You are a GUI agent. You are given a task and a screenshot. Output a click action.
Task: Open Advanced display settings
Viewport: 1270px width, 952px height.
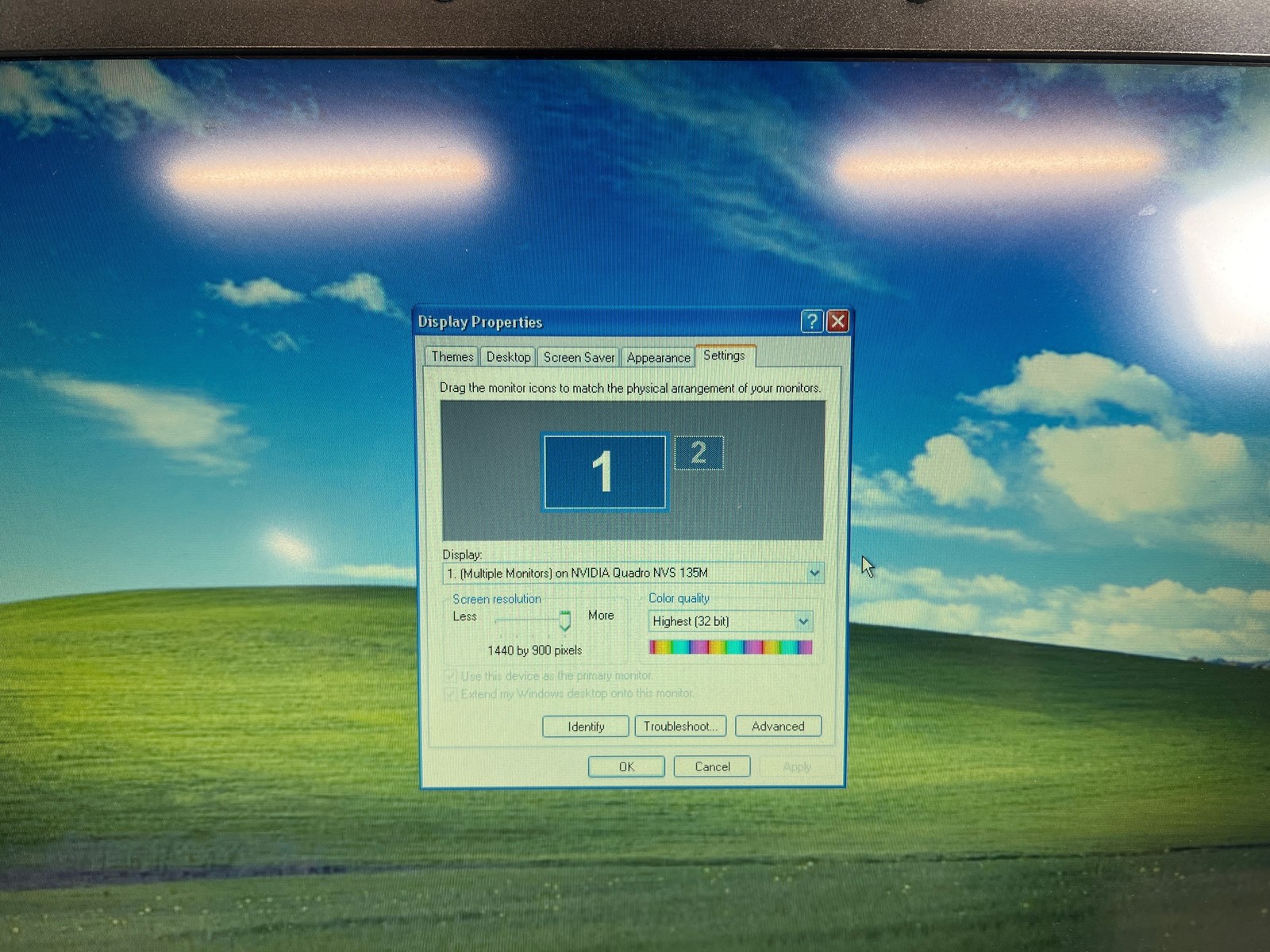point(778,726)
